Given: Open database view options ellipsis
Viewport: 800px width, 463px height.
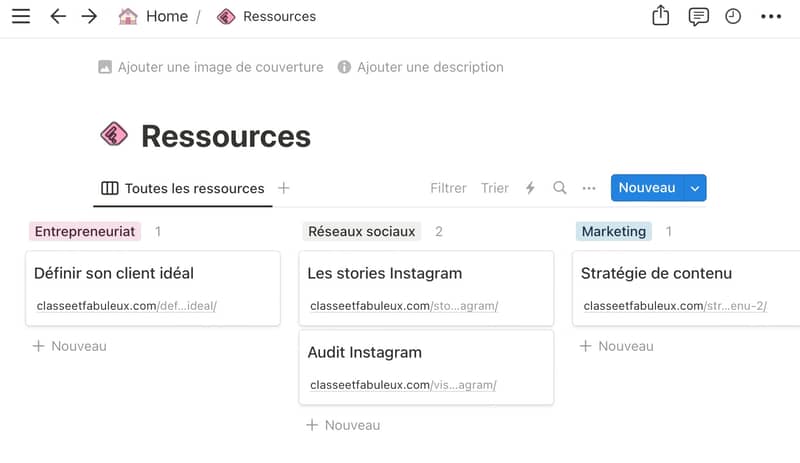Looking at the screenshot, I should point(589,188).
